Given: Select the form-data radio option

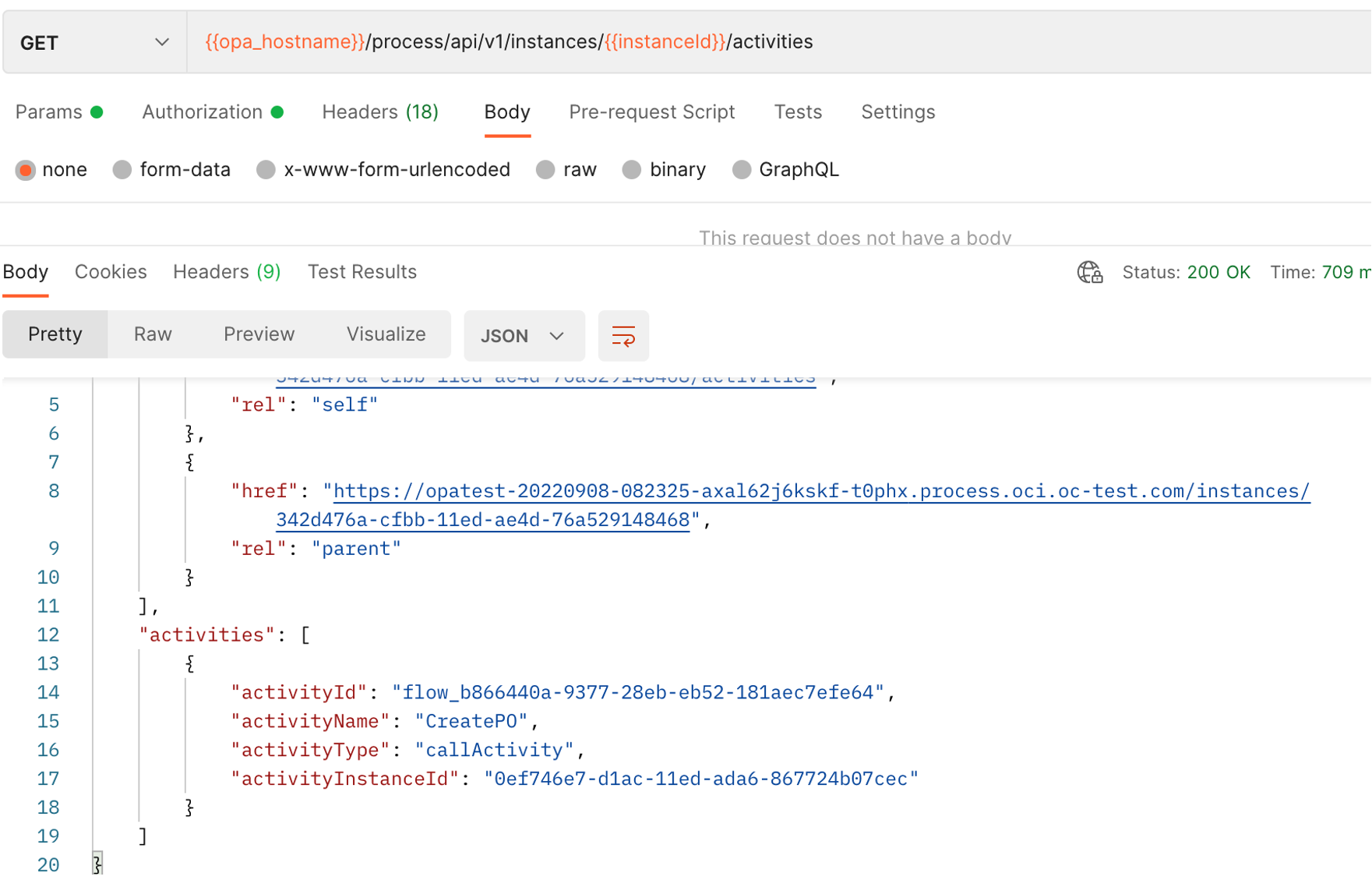Looking at the screenshot, I should point(122,170).
